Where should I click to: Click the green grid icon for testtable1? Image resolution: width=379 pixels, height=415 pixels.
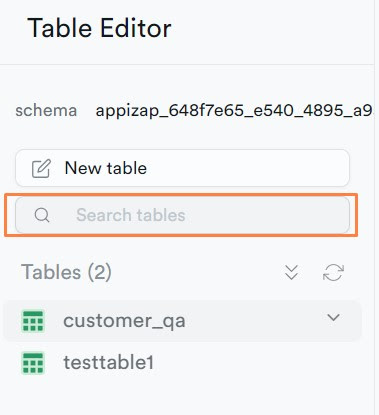pyautogui.click(x=33, y=363)
